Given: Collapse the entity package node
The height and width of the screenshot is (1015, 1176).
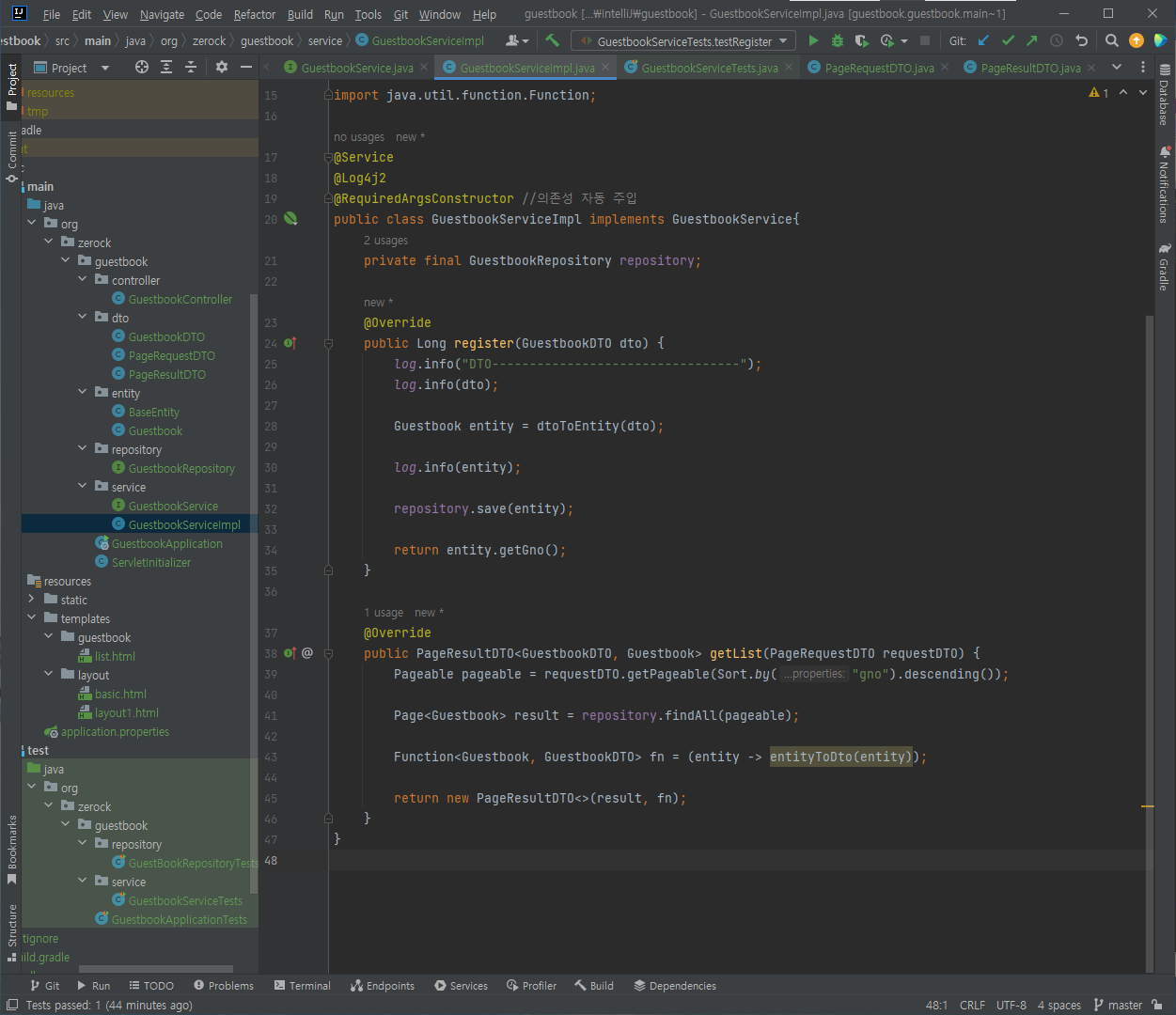Looking at the screenshot, I should point(83,392).
